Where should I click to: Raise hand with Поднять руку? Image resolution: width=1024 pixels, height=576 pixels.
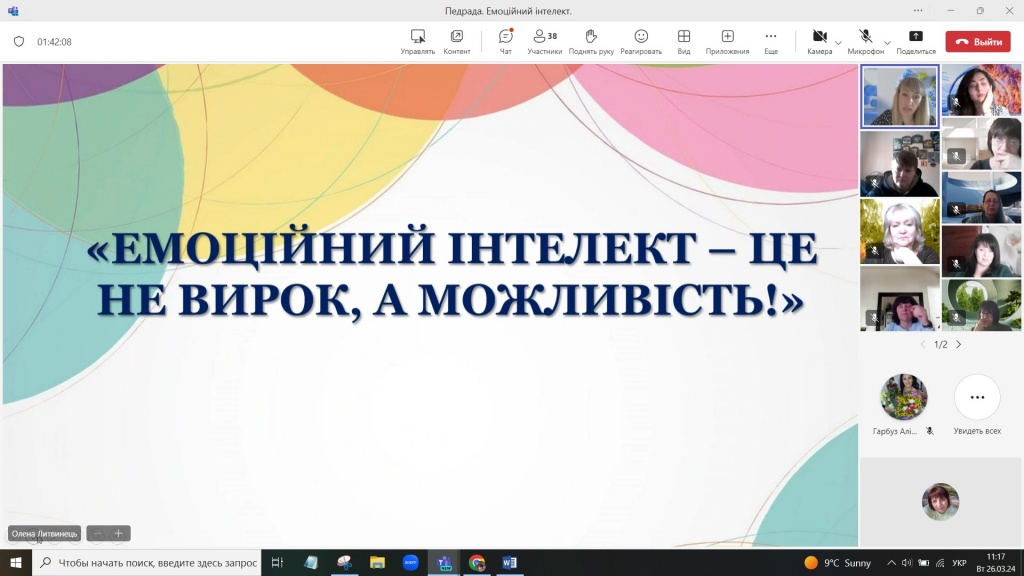point(591,42)
